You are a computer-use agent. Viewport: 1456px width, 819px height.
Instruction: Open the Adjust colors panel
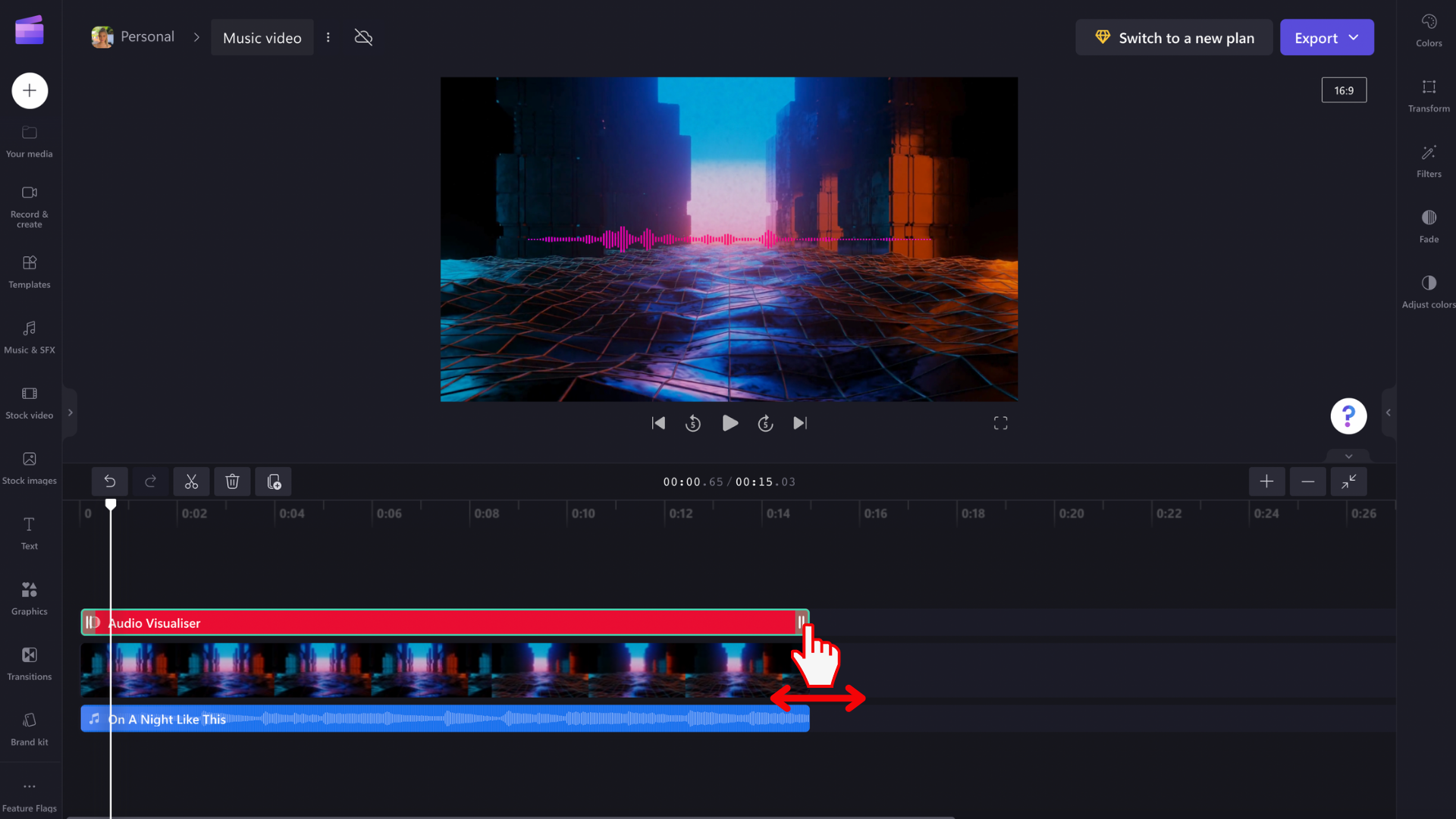pyautogui.click(x=1429, y=290)
